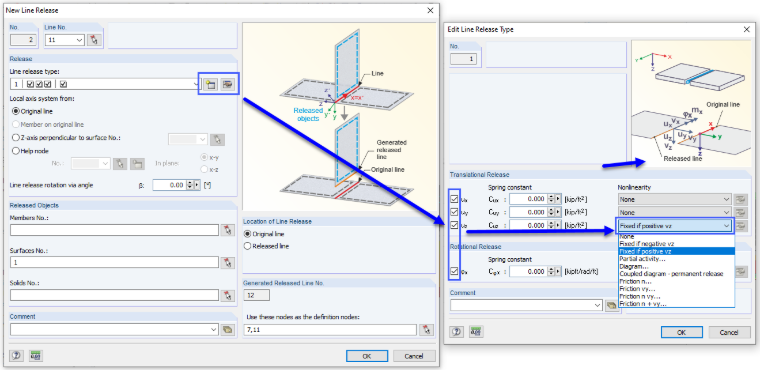
Task: Pick definition nodes graphically
Action: [x=427, y=330]
